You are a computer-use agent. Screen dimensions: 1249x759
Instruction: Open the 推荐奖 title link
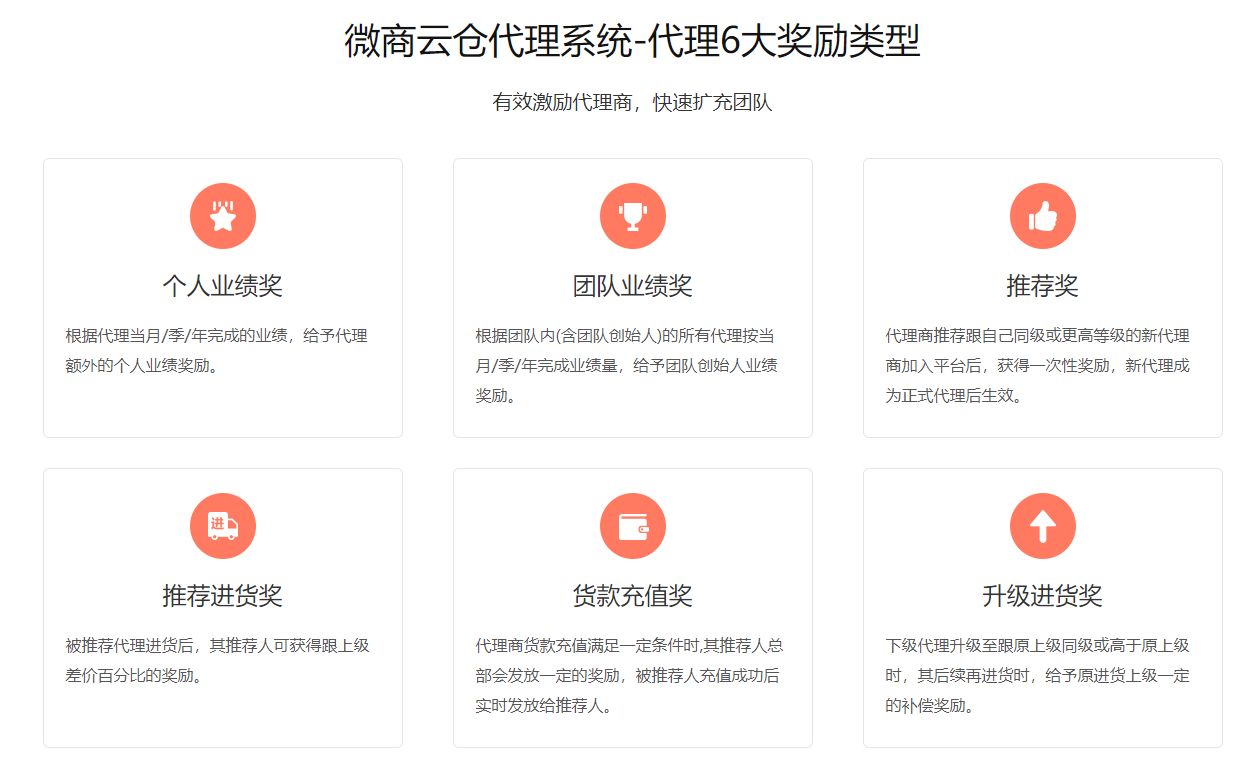click(x=1042, y=284)
